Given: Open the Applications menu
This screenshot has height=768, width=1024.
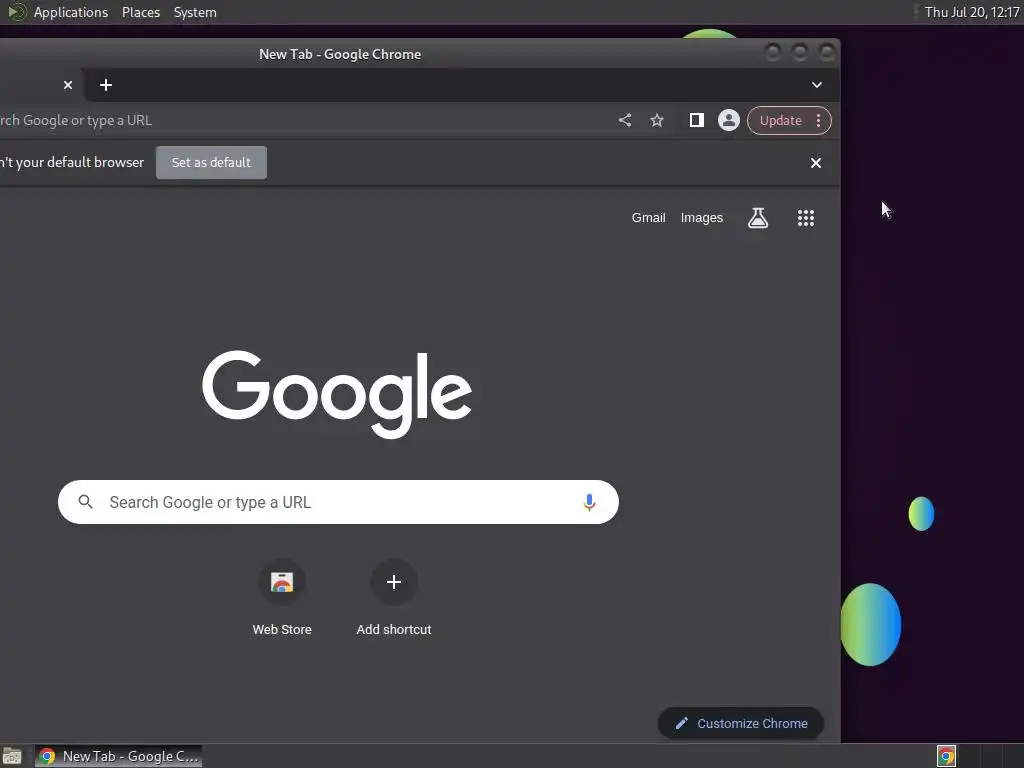Looking at the screenshot, I should click(x=71, y=12).
